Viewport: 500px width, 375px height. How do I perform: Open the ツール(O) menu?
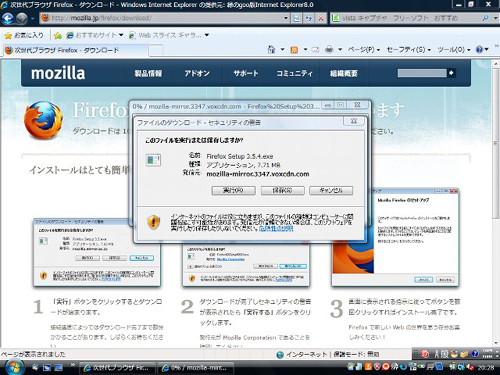point(454,50)
